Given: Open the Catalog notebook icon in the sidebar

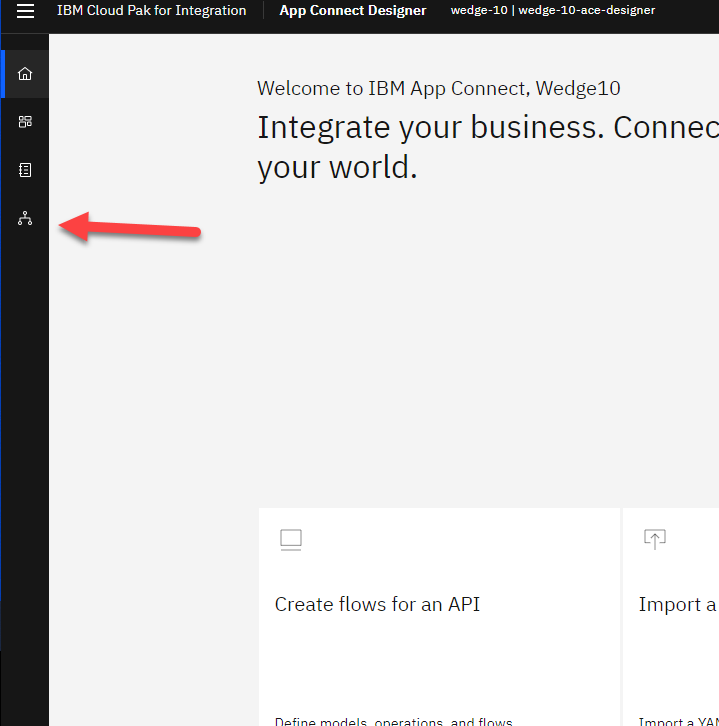Looking at the screenshot, I should [x=25, y=170].
